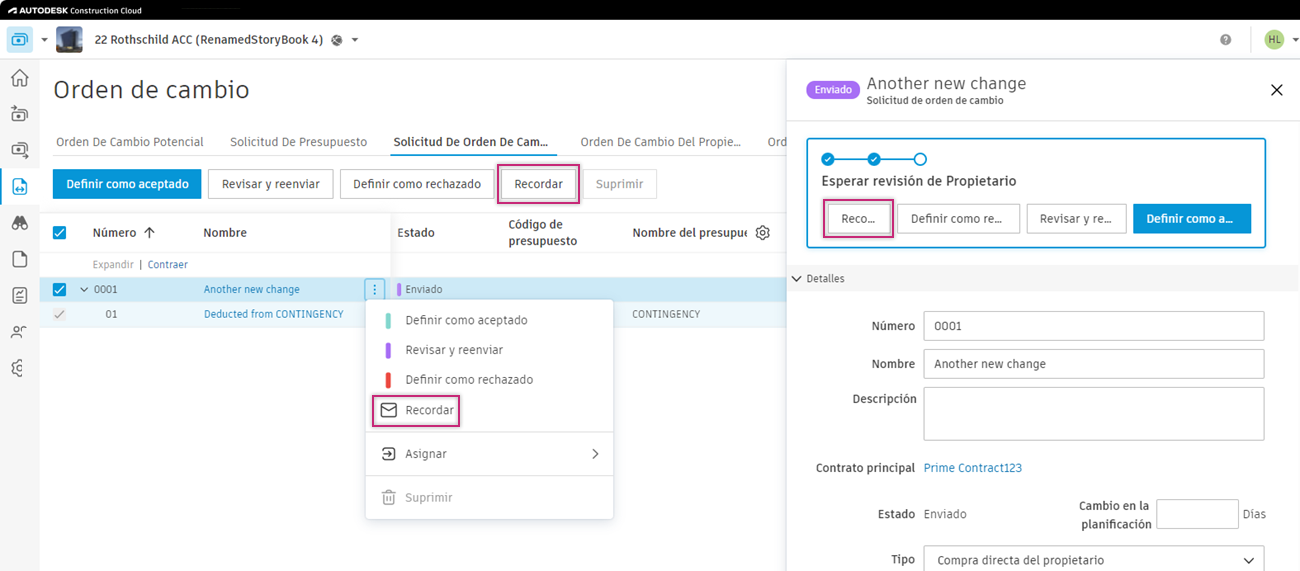Viewport: 1300px width, 571px height.
Task: Open the Tipo dropdown
Action: click(x=1093, y=560)
